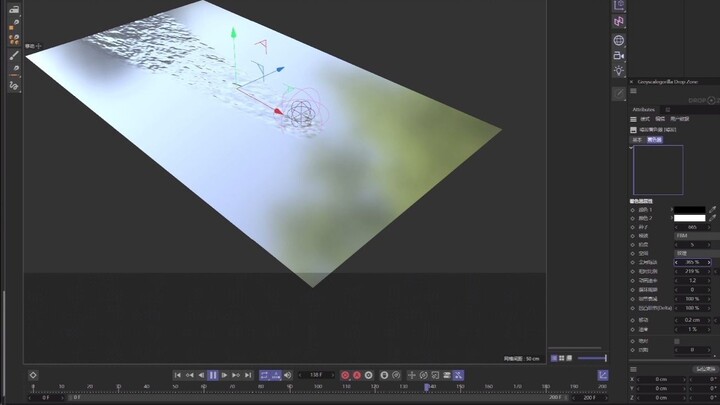Image resolution: width=720 pixels, height=405 pixels.
Task: Click the keyframe diamond at timeline's left
Action: point(33,375)
